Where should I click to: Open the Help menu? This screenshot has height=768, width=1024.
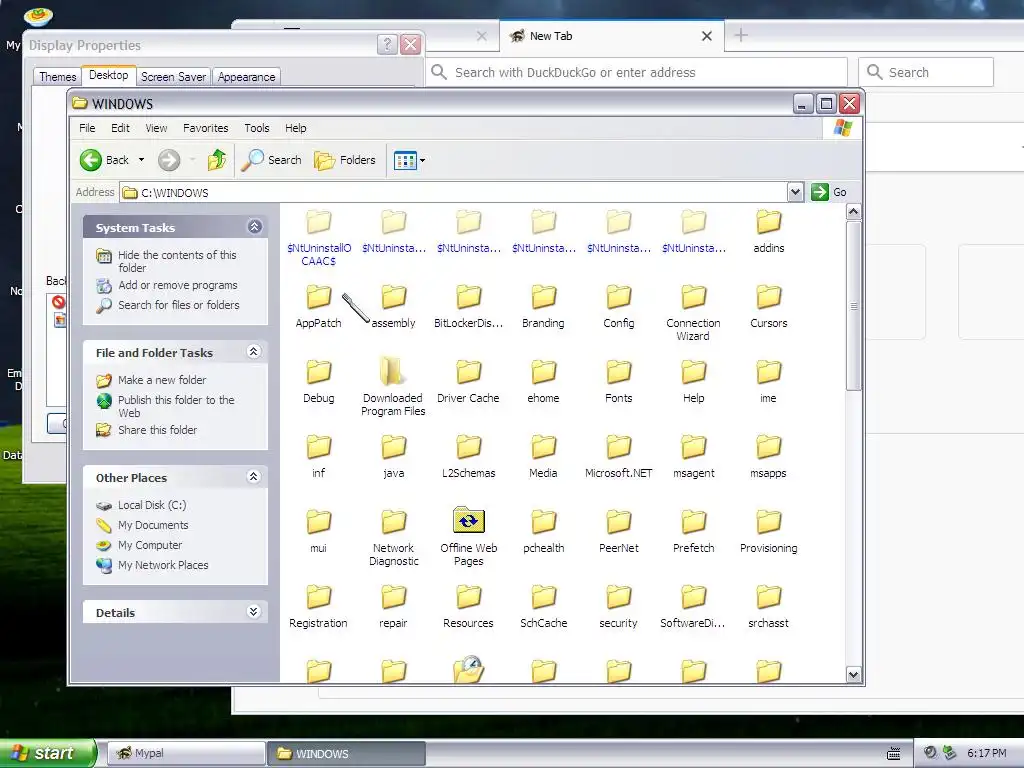point(295,128)
